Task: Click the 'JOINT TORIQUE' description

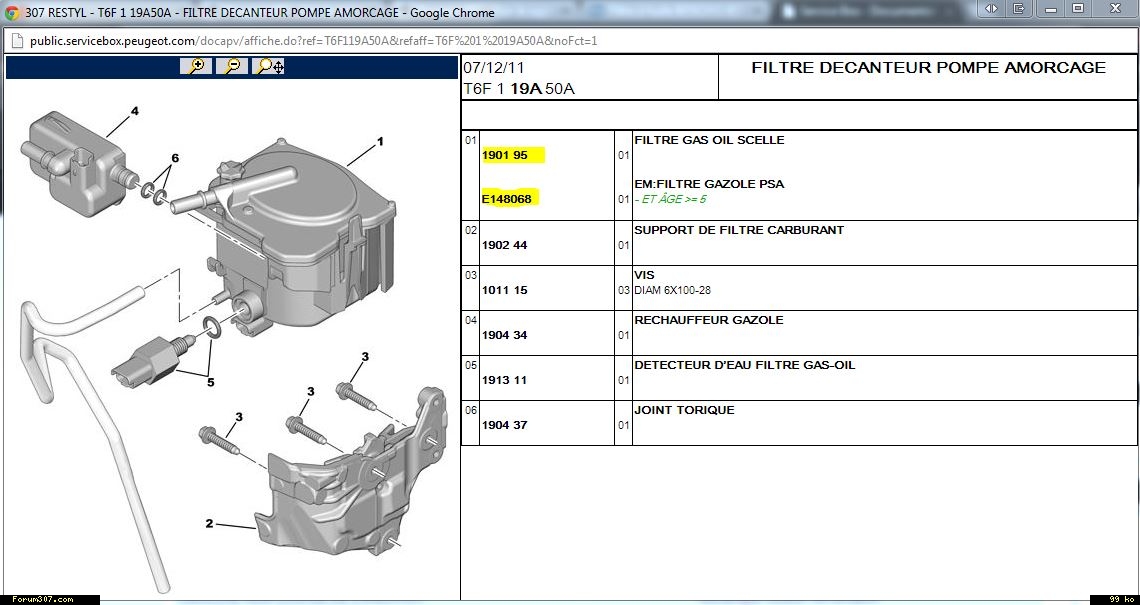Action: coord(684,410)
